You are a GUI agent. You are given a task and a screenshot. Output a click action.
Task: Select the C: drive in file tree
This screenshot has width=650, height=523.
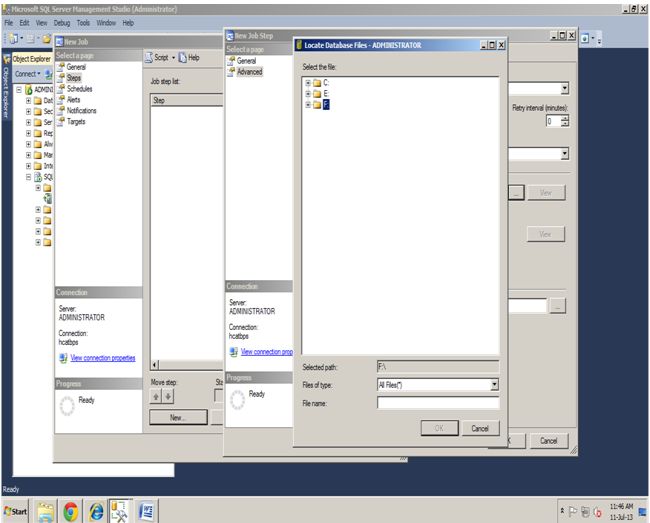326,83
